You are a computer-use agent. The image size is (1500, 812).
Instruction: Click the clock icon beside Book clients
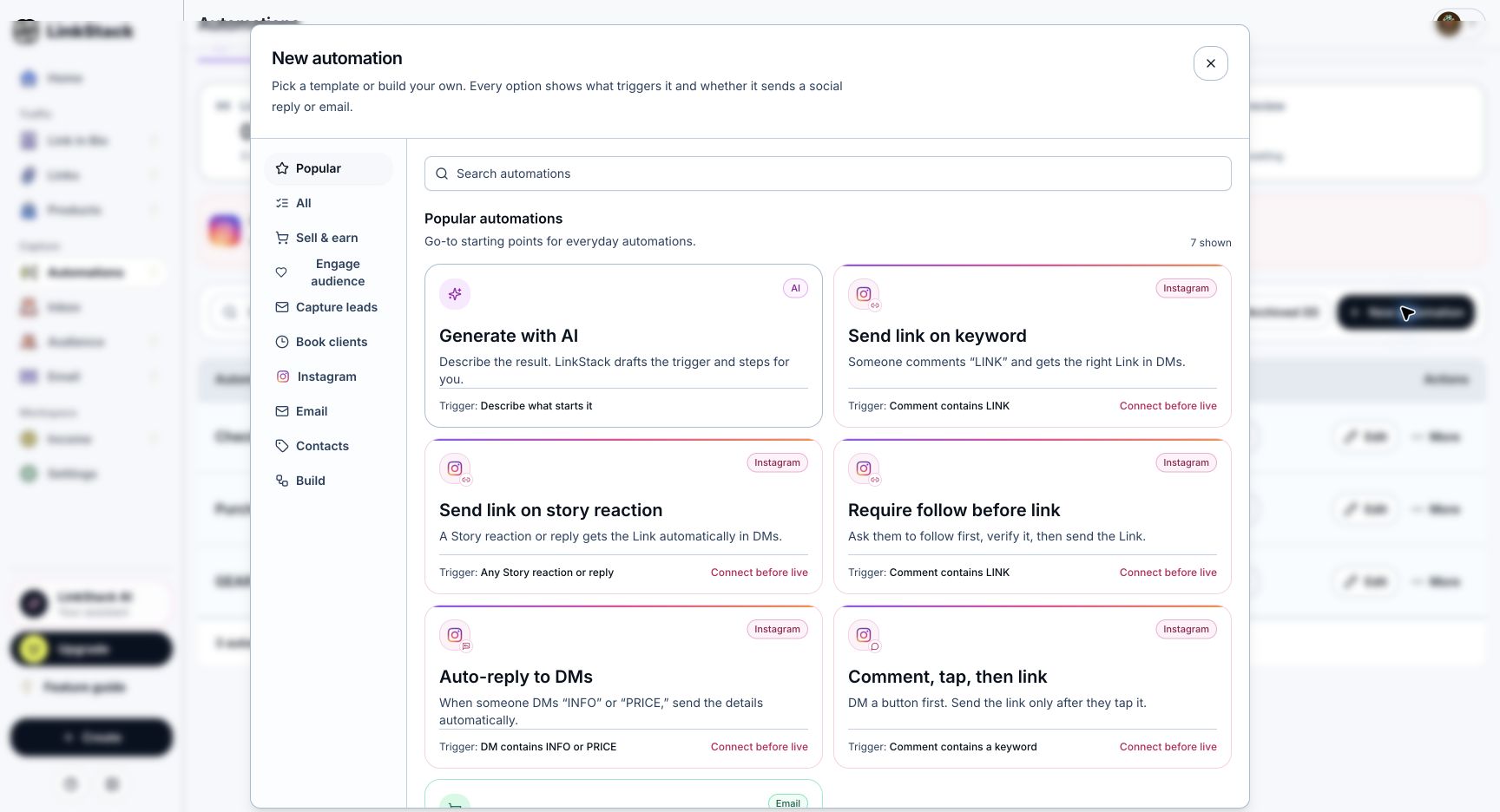coord(282,342)
